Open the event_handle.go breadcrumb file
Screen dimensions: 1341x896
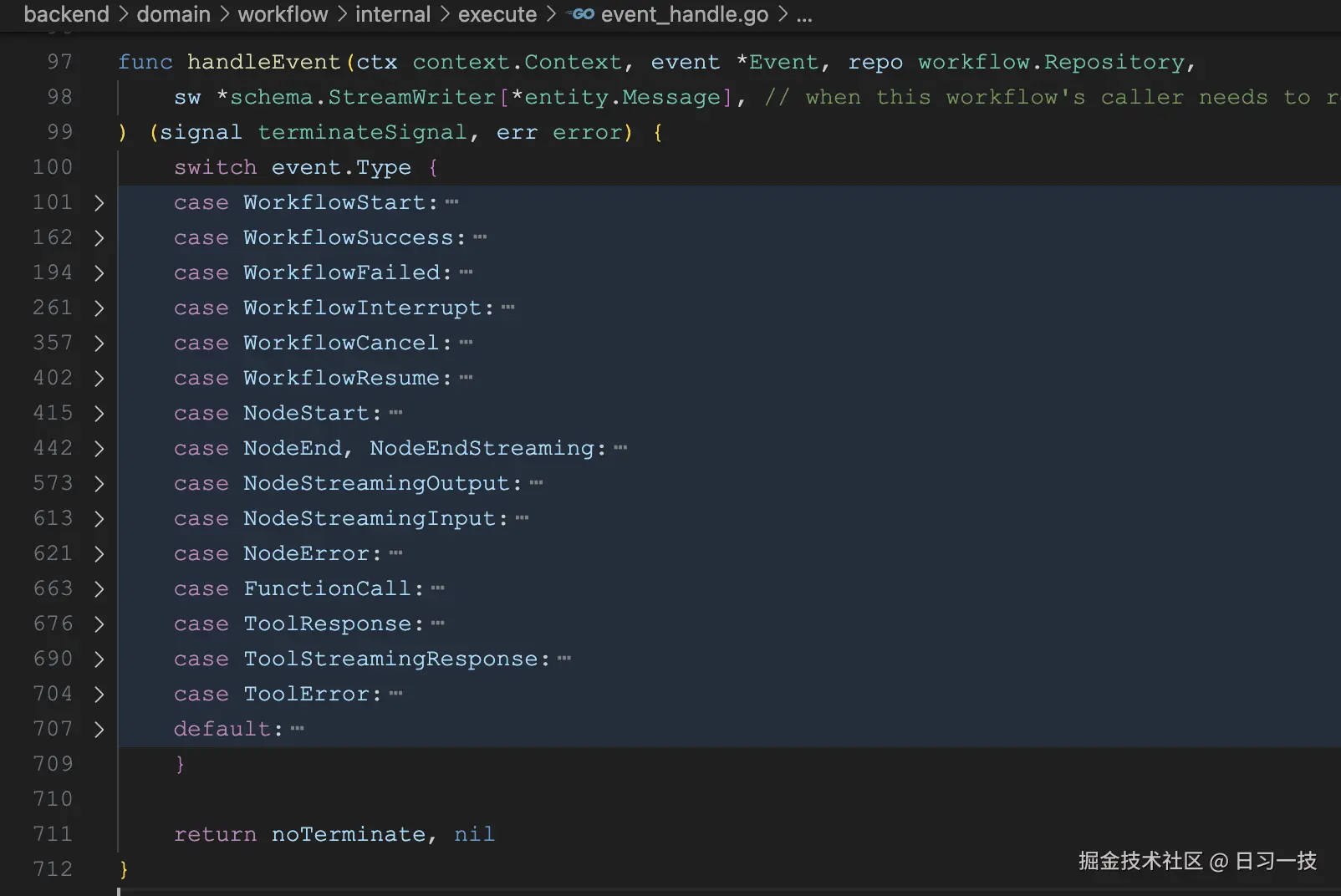[685, 14]
